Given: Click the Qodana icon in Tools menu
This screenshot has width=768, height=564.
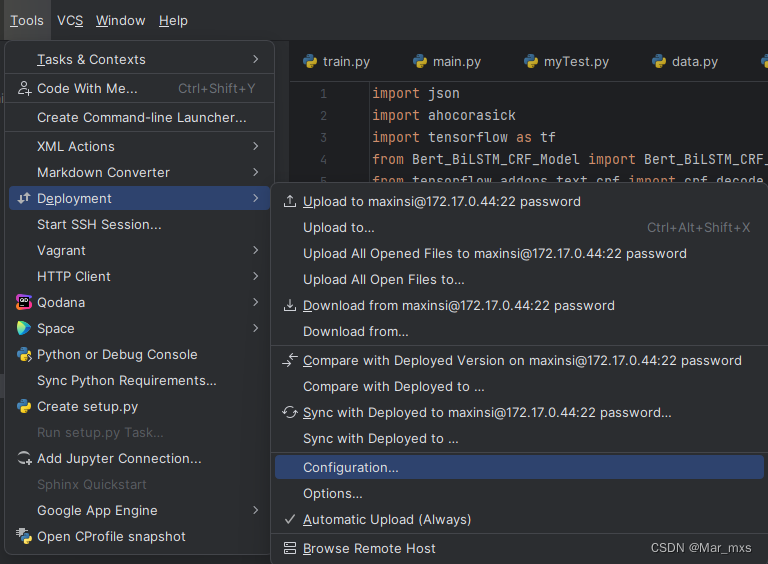Looking at the screenshot, I should 24,302.
